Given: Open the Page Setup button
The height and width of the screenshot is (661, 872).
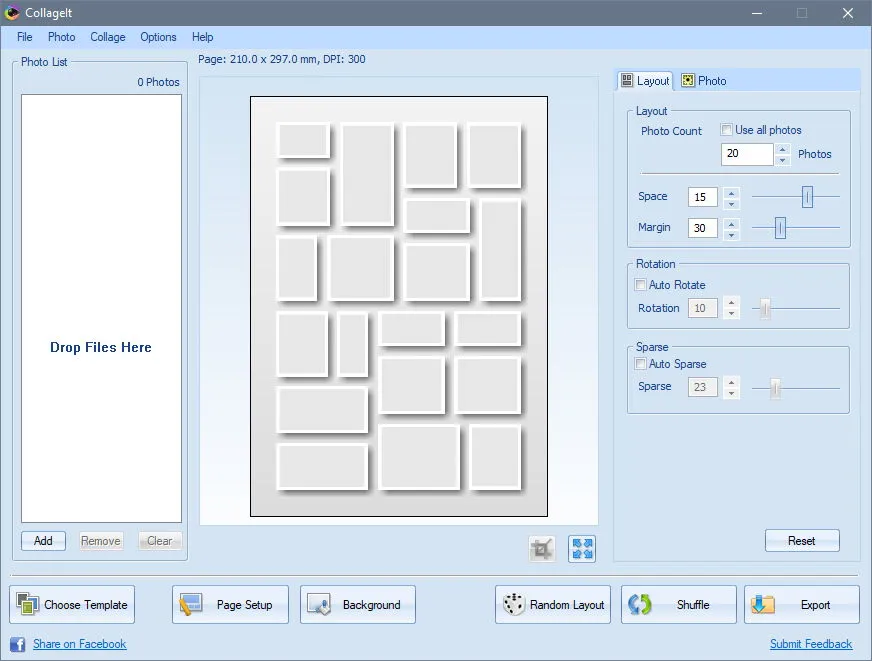Looking at the screenshot, I should [x=230, y=604].
